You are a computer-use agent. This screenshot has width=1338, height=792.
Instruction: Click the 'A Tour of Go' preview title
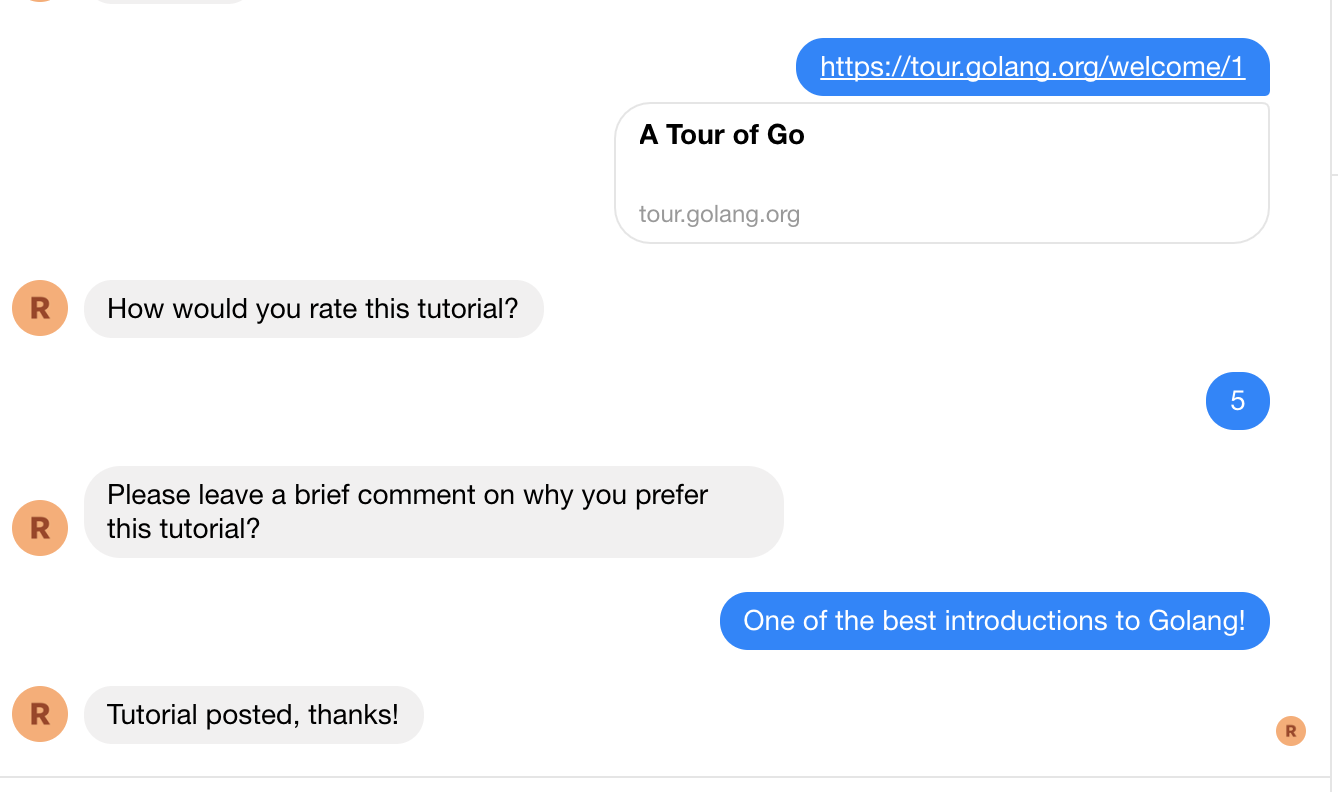tap(721, 135)
